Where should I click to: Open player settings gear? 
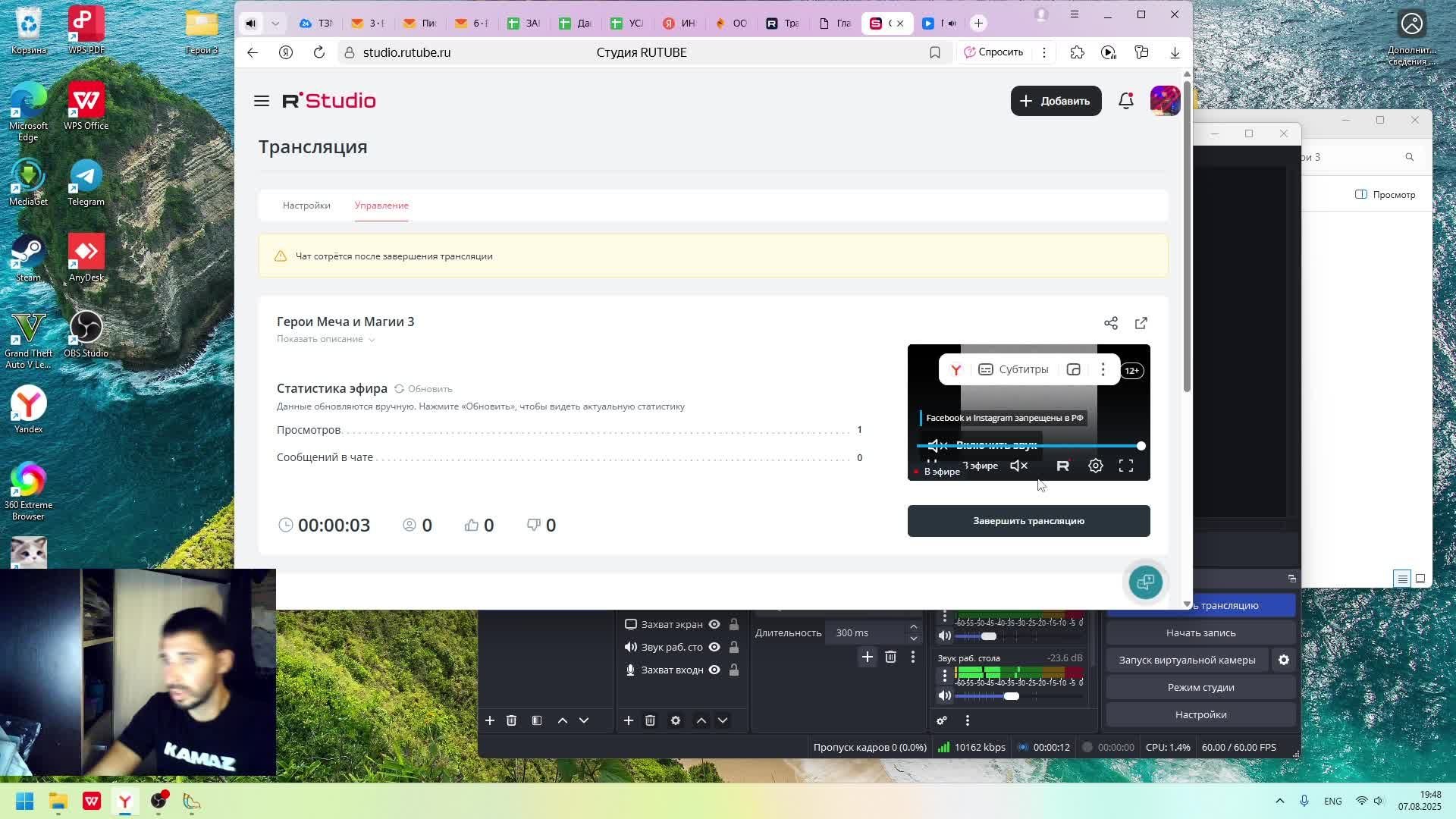[x=1096, y=466]
